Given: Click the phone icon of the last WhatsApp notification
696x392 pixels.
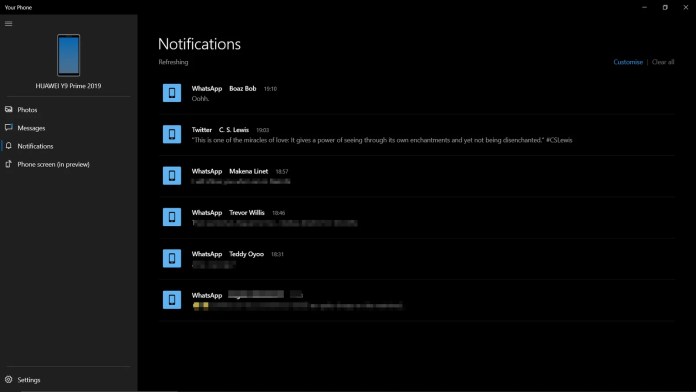Looking at the screenshot, I should [x=172, y=300].
